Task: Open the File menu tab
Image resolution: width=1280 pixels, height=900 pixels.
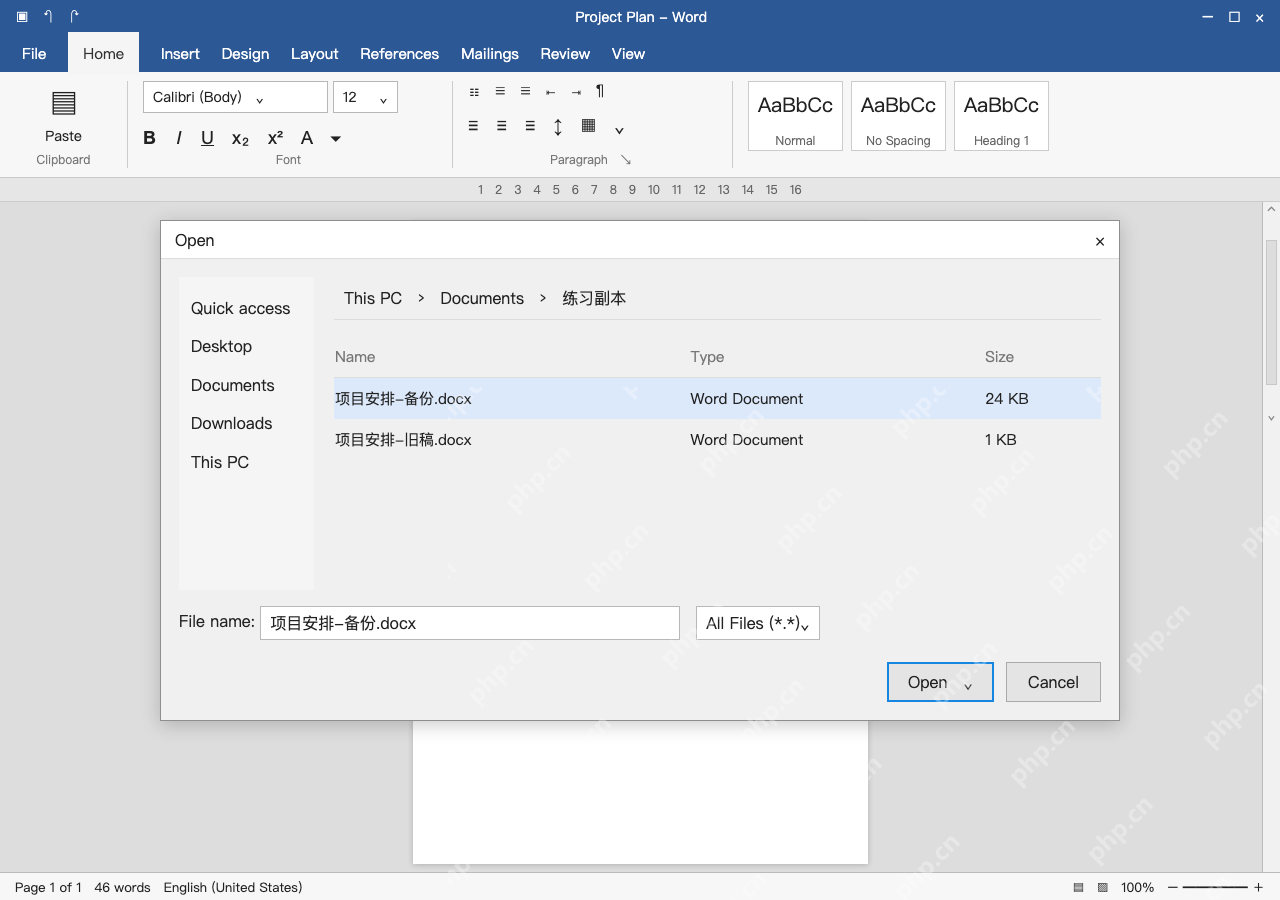Action: tap(34, 54)
